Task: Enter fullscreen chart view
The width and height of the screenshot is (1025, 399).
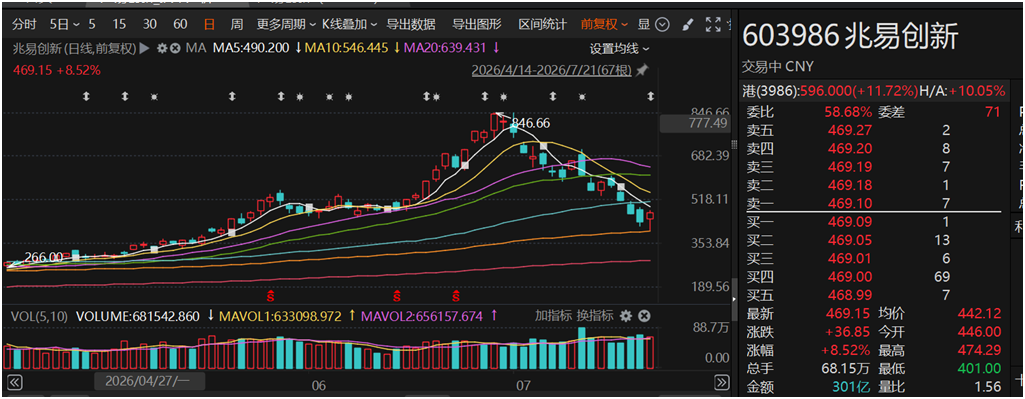Action: 713,25
